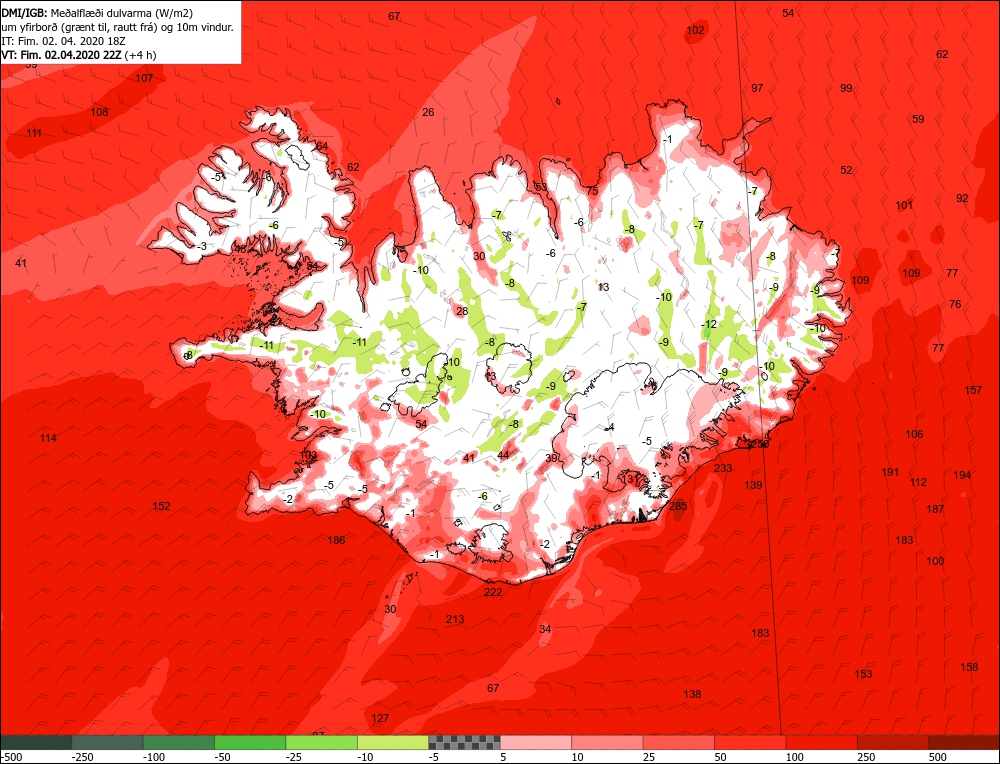Click legend swatch between 50 and 100

[x=750, y=742]
